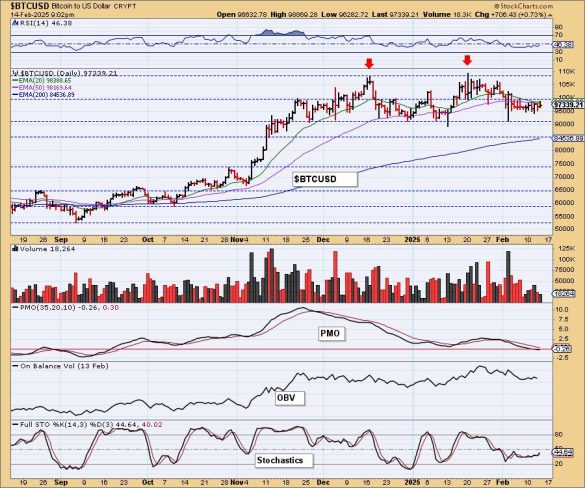This screenshot has width=585, height=488.
Task: Select the OBV annotation label box
Action: pos(290,398)
